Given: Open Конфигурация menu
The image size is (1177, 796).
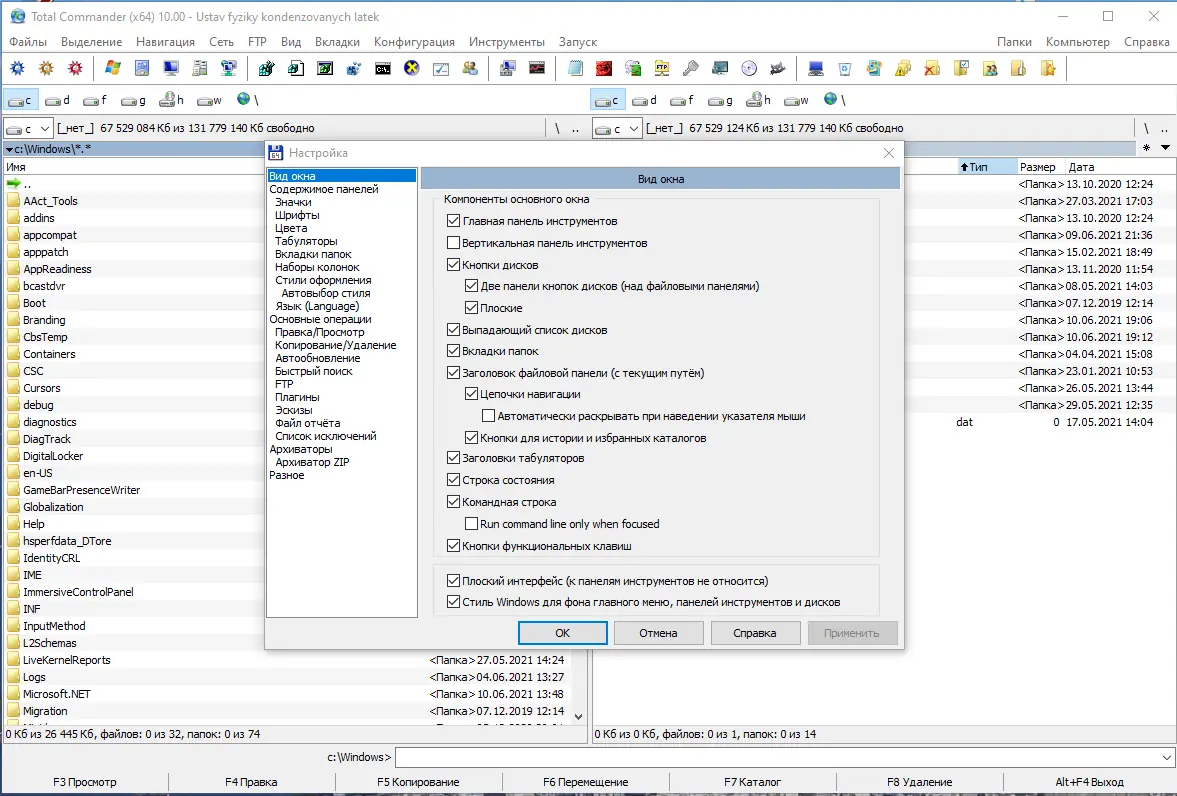Looking at the screenshot, I should click(414, 42).
